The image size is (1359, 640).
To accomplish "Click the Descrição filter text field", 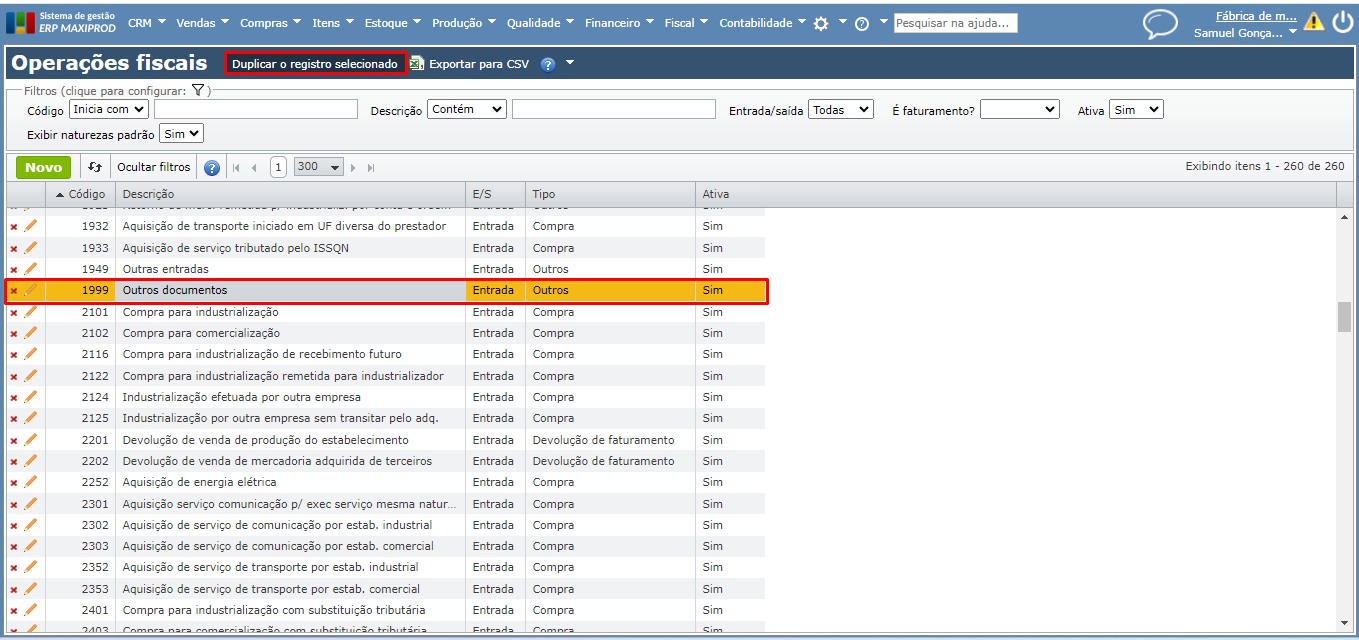I will pos(614,109).
